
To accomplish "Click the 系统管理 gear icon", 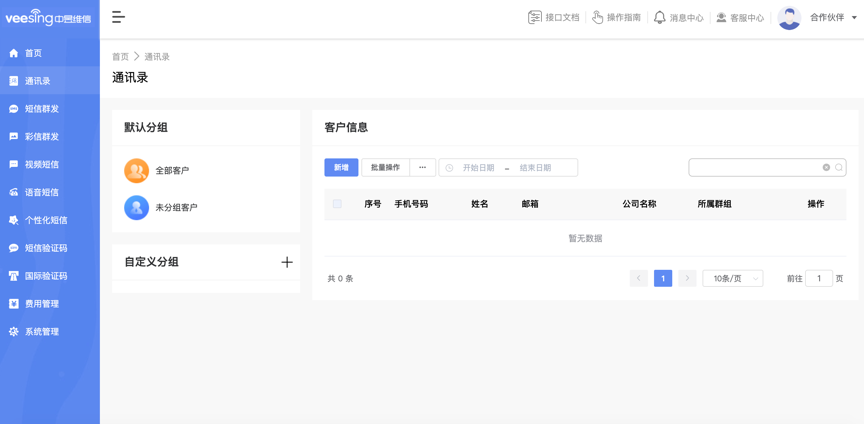I will tap(14, 332).
